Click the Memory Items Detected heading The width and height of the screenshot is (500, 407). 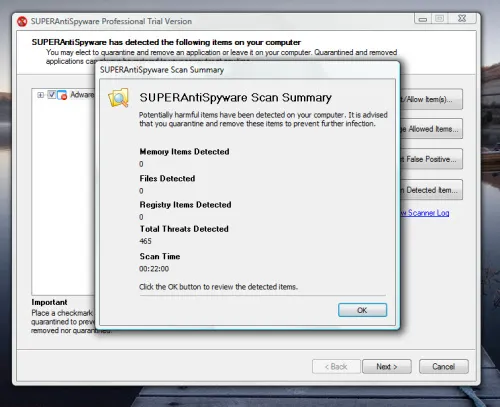184,152
